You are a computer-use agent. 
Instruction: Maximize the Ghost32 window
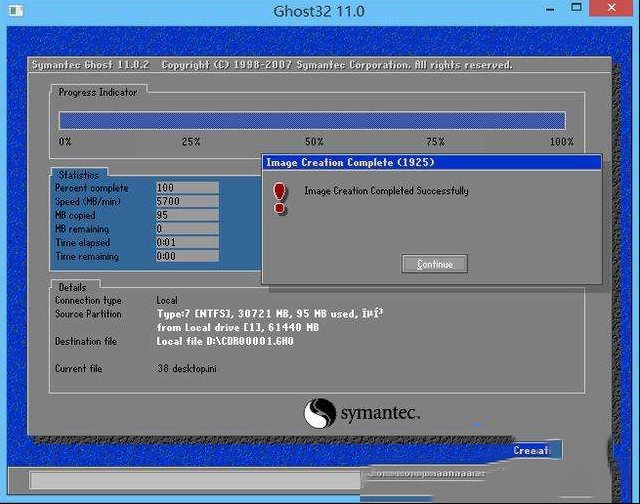click(x=576, y=7)
